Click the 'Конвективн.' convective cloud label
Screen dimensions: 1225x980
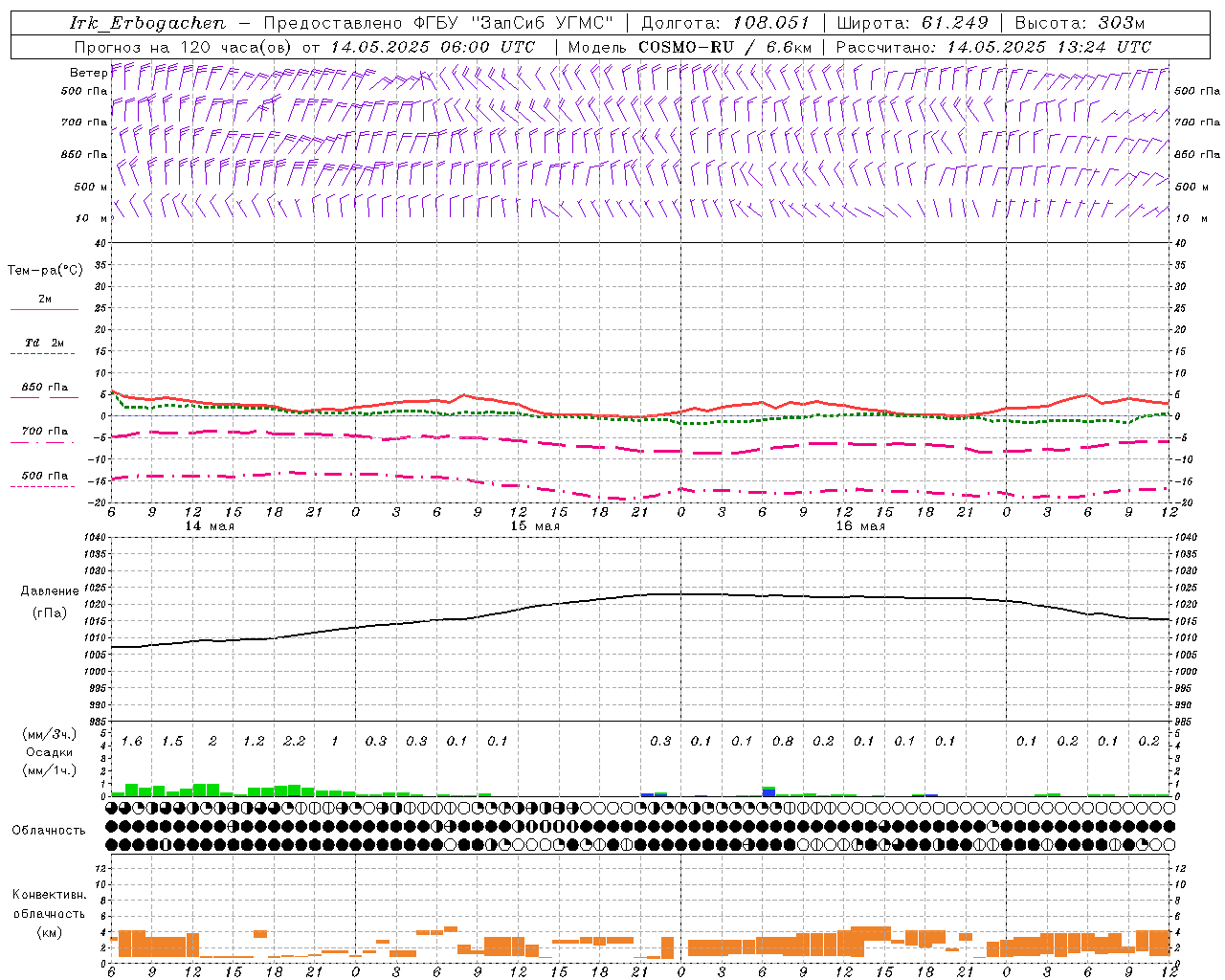coord(49,895)
